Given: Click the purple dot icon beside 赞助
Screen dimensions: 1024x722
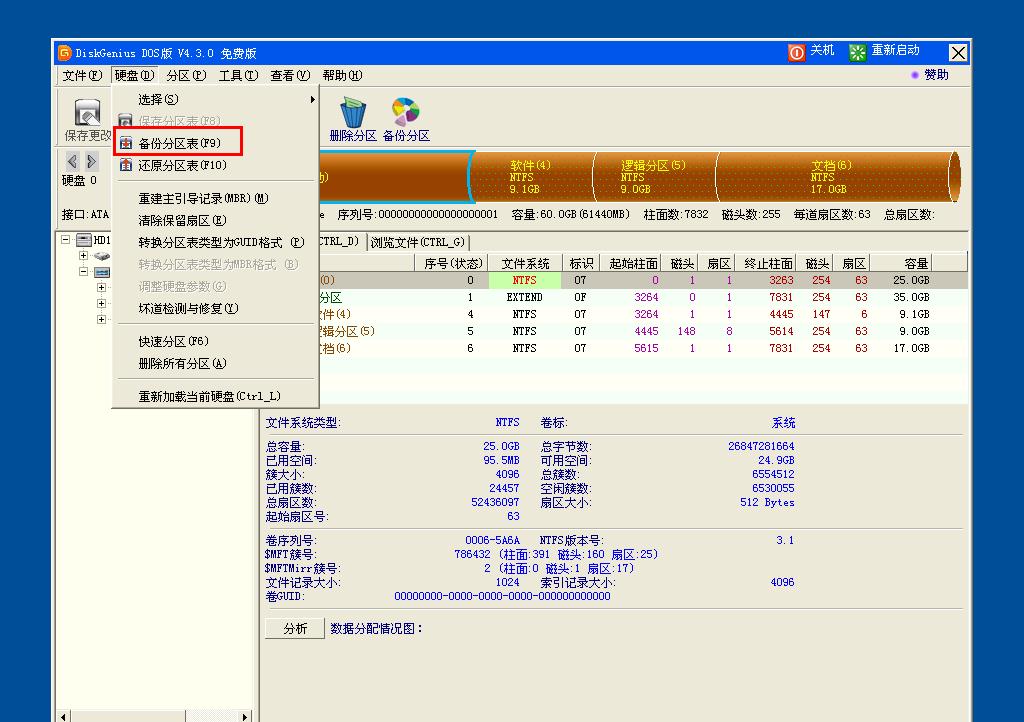Looking at the screenshot, I should 915,75.
